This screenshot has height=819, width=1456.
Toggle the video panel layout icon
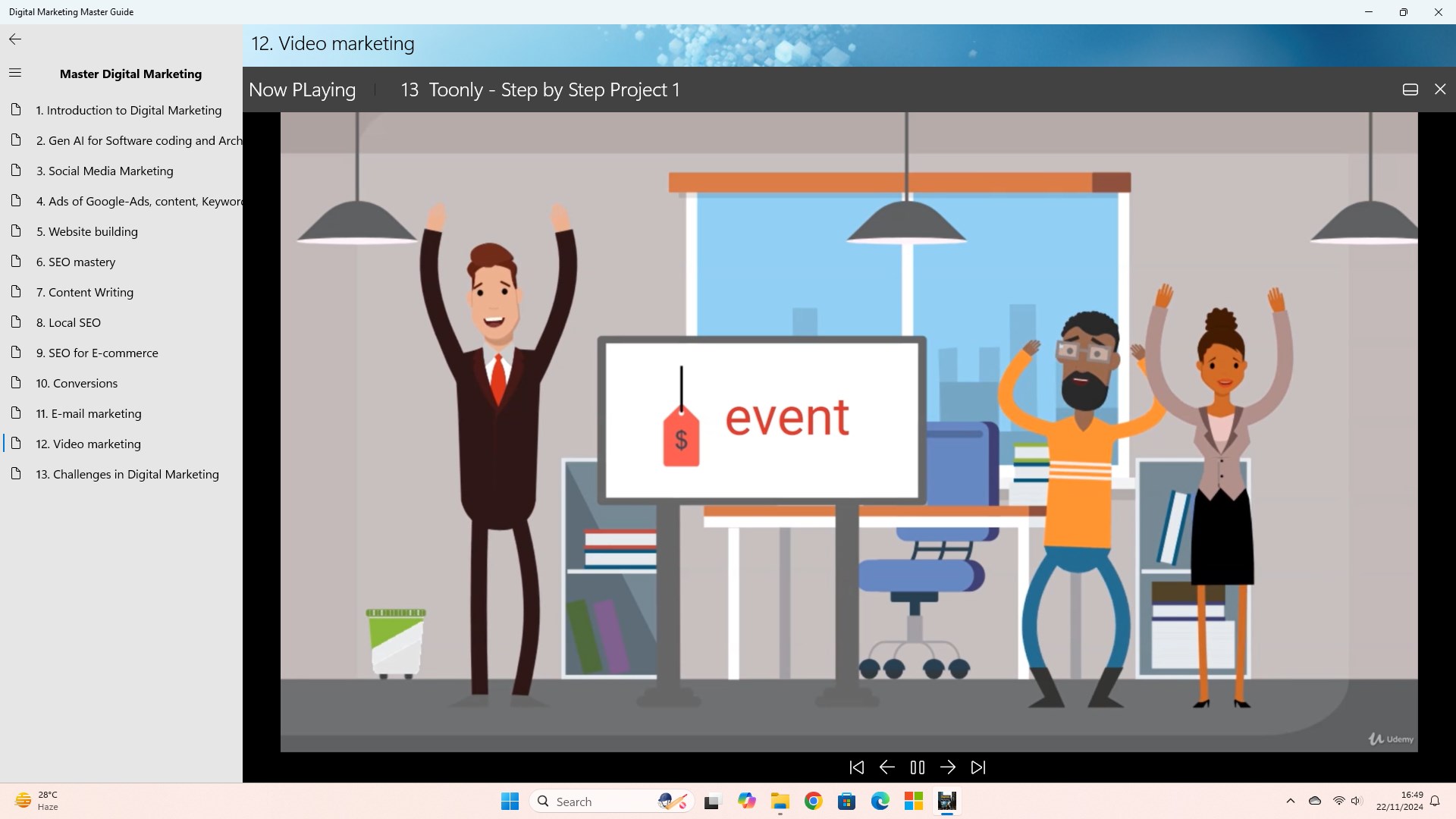tap(1410, 89)
